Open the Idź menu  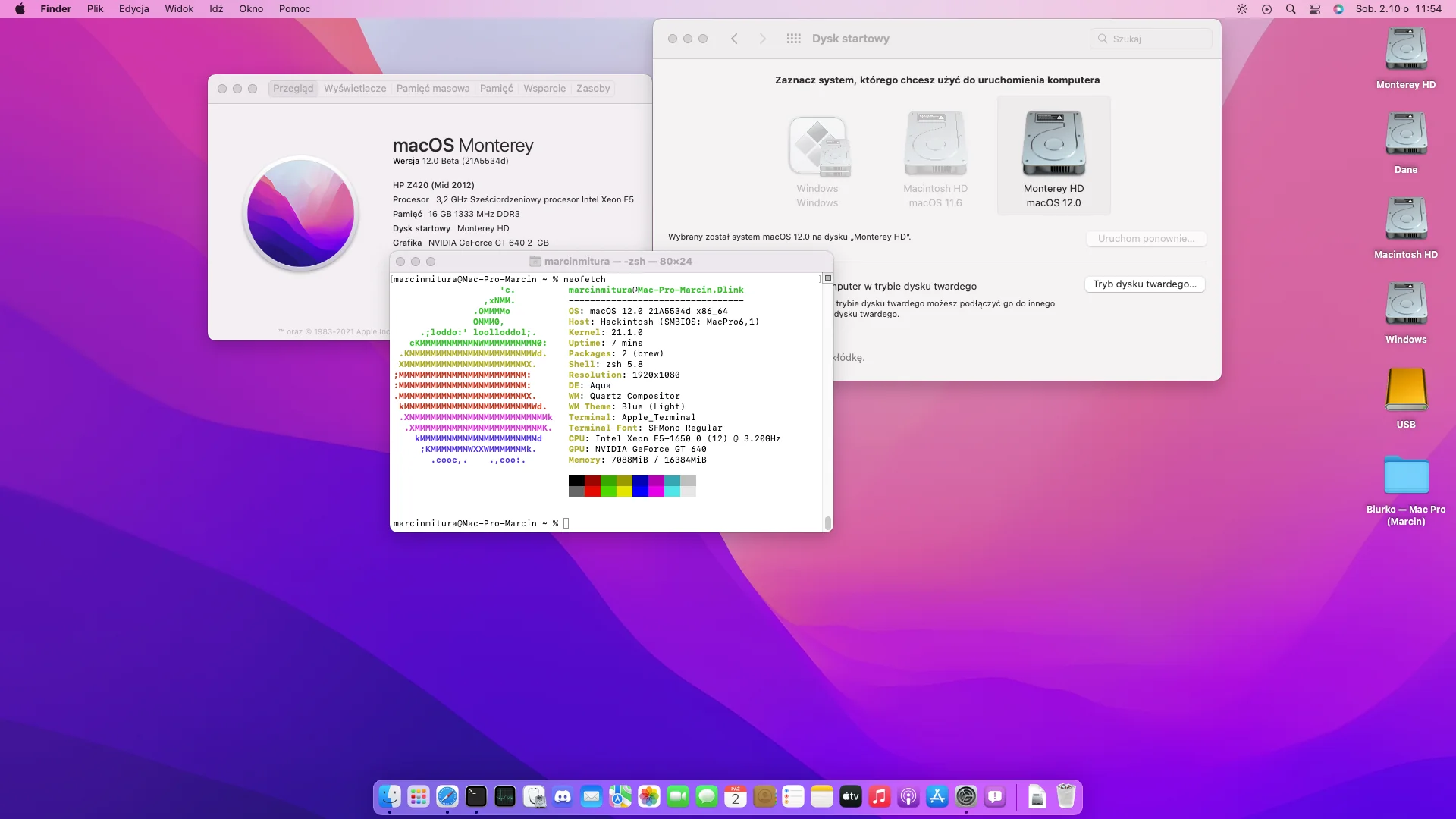click(x=216, y=9)
